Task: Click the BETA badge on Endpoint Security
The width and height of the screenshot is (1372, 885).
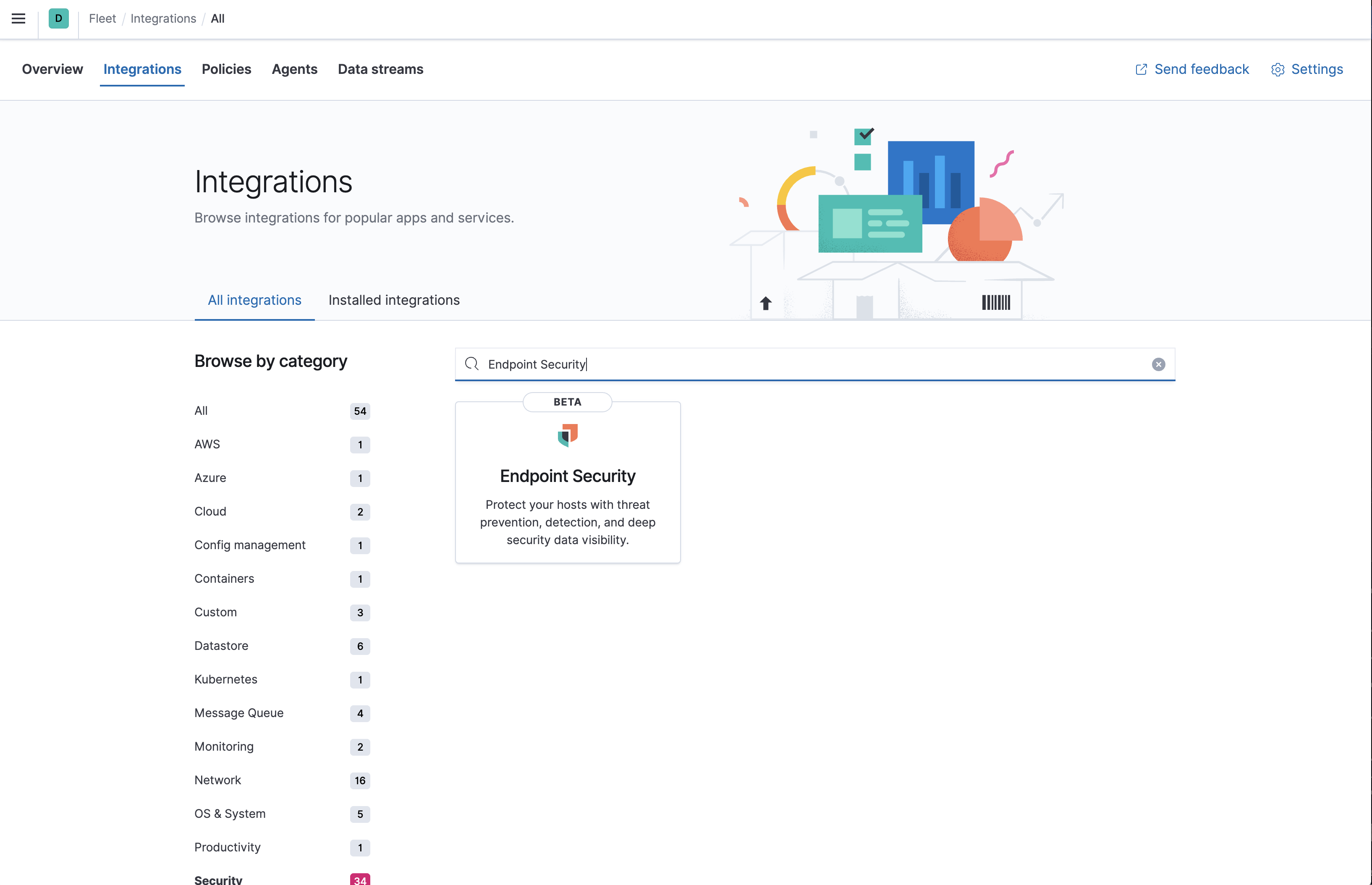Action: point(567,402)
